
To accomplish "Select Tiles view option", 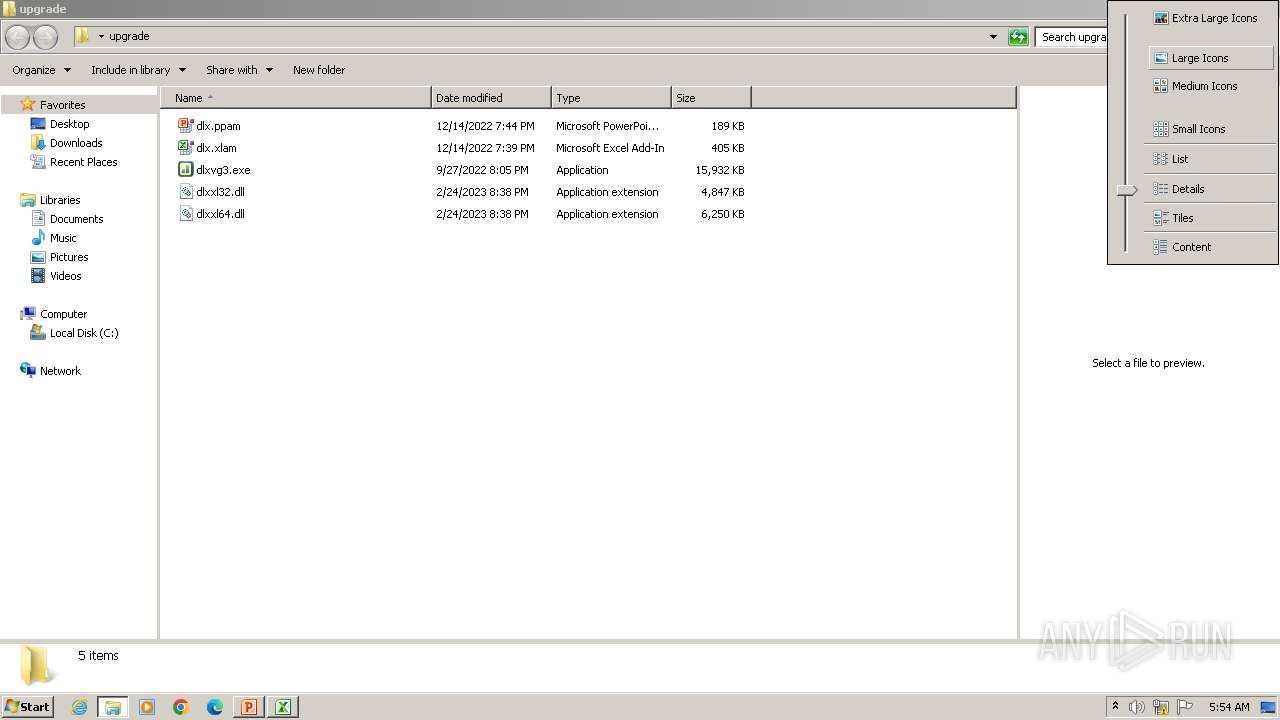I will pyautogui.click(x=1211, y=218).
